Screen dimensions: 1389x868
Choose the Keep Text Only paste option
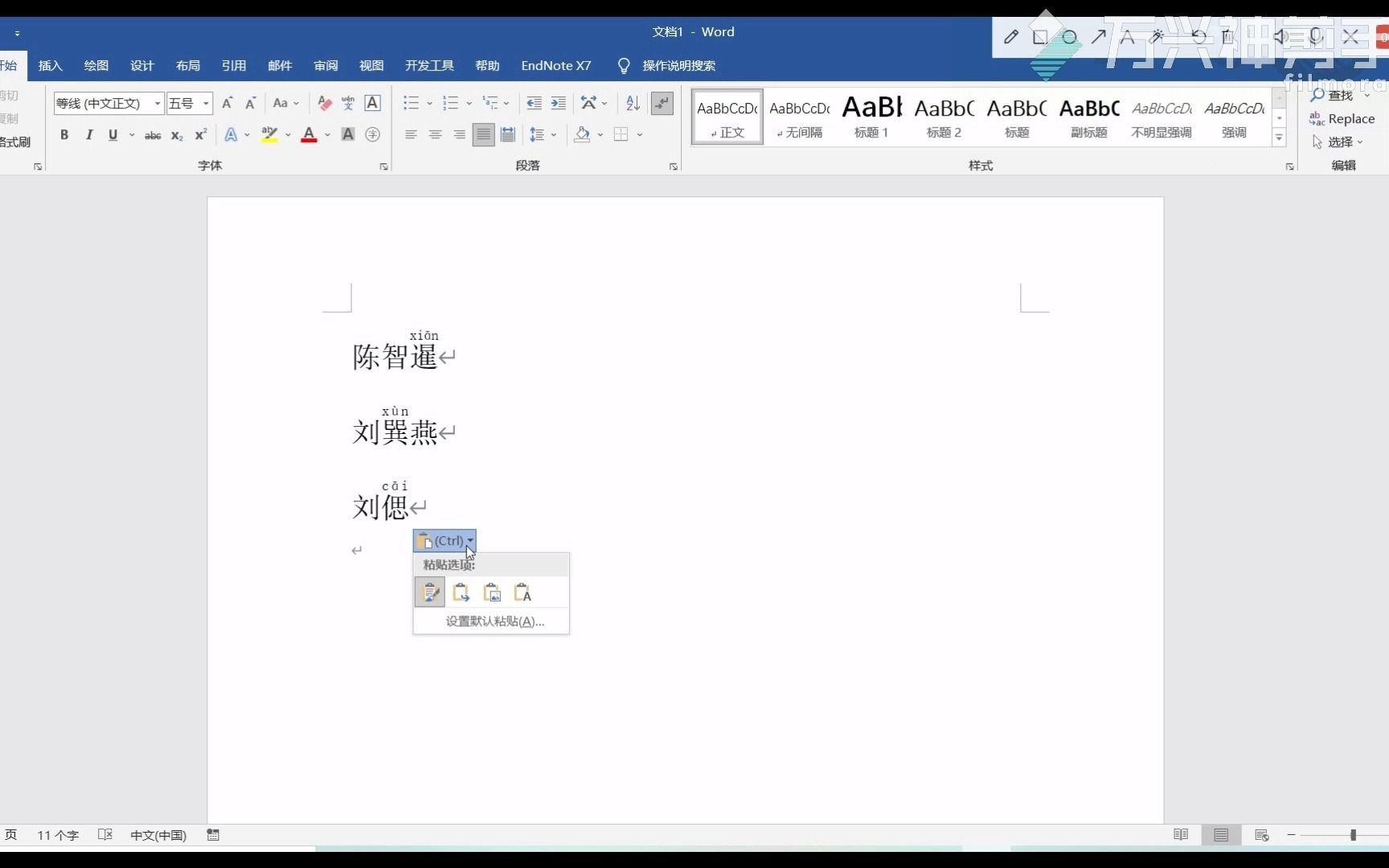point(523,592)
